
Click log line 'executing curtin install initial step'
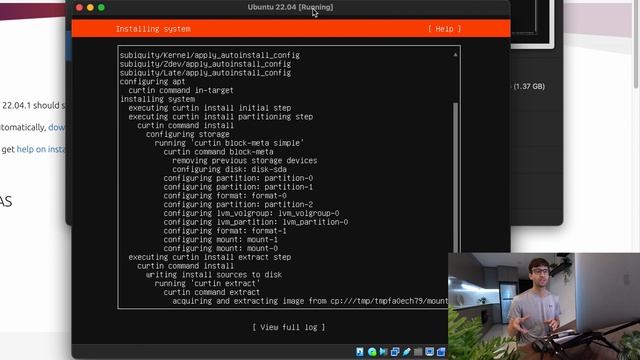(210, 108)
